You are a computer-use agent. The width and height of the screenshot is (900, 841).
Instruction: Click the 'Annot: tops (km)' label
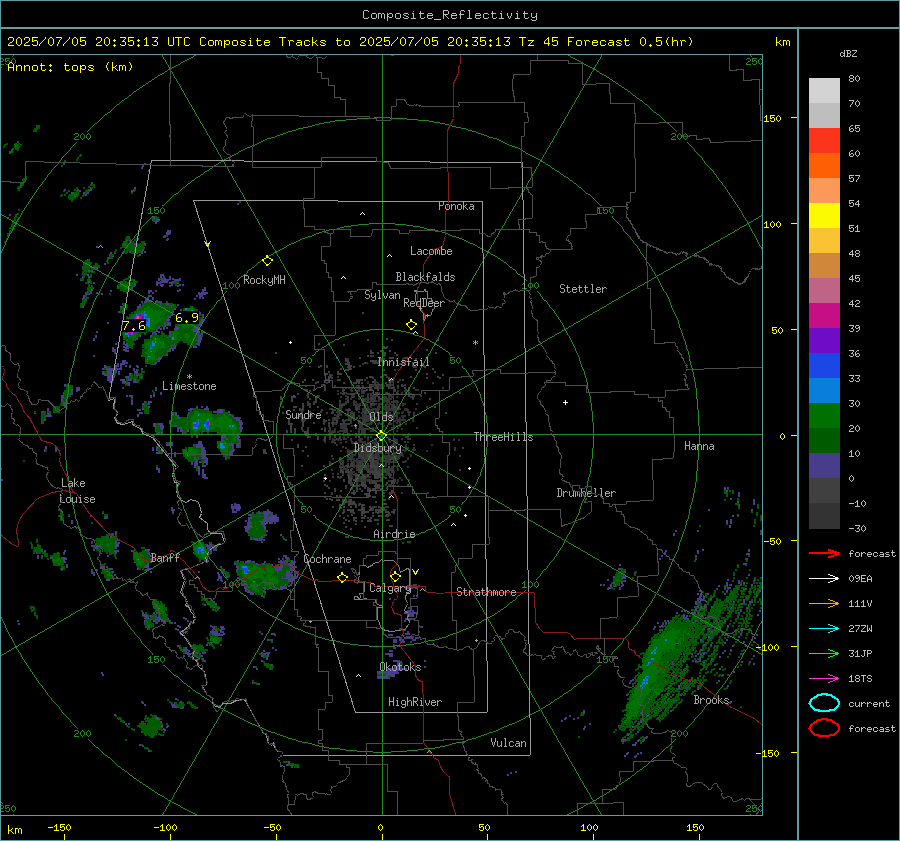coord(70,67)
